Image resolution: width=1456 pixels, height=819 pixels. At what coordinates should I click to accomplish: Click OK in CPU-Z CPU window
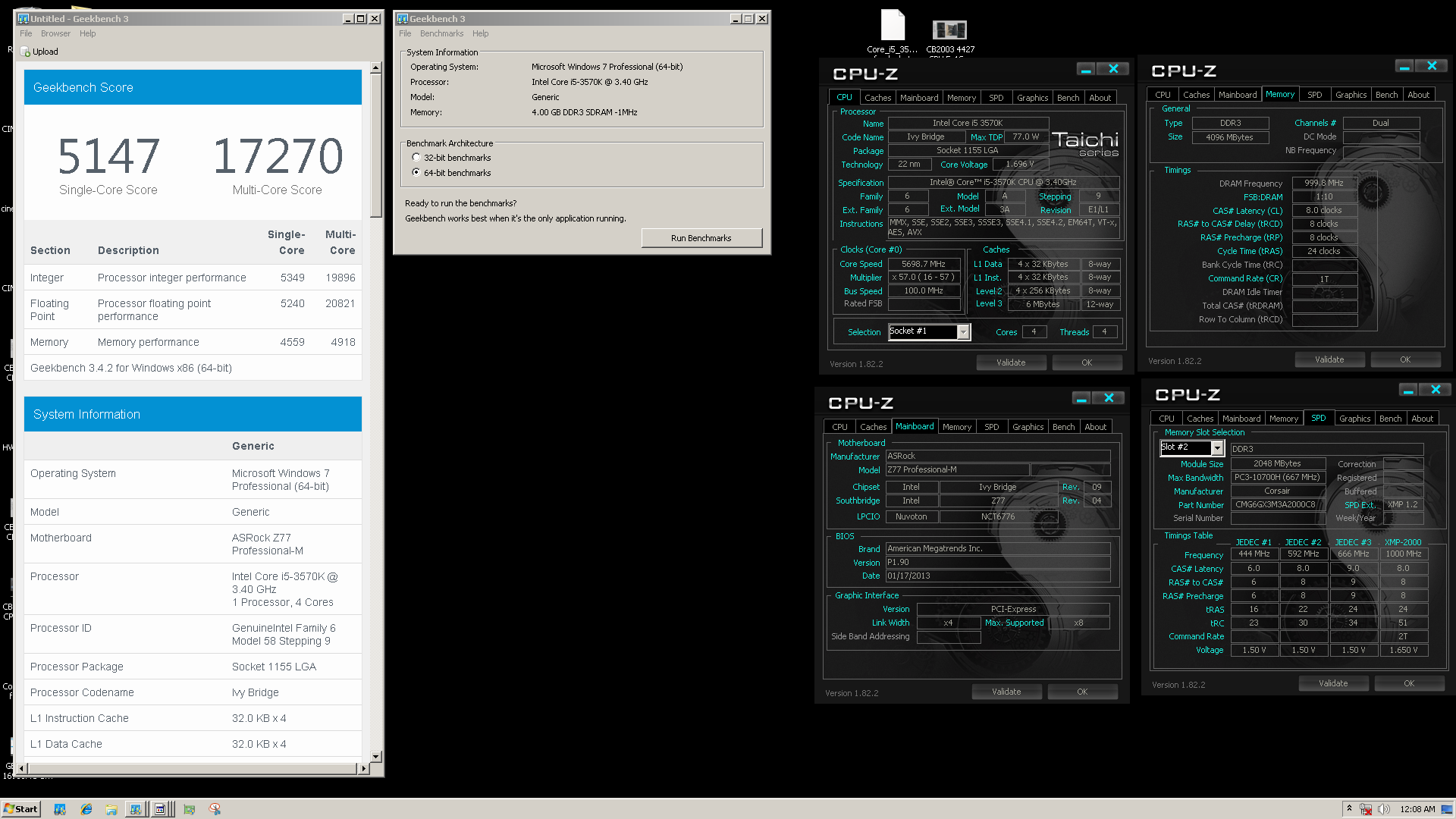[x=1087, y=362]
